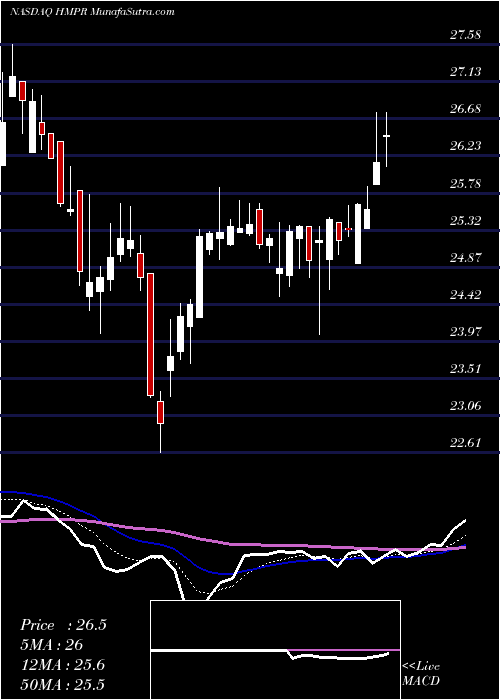Viewport: 500px width, 700px height.
Task: Click the large red candle dropping to 23.3
Action: click(150, 334)
